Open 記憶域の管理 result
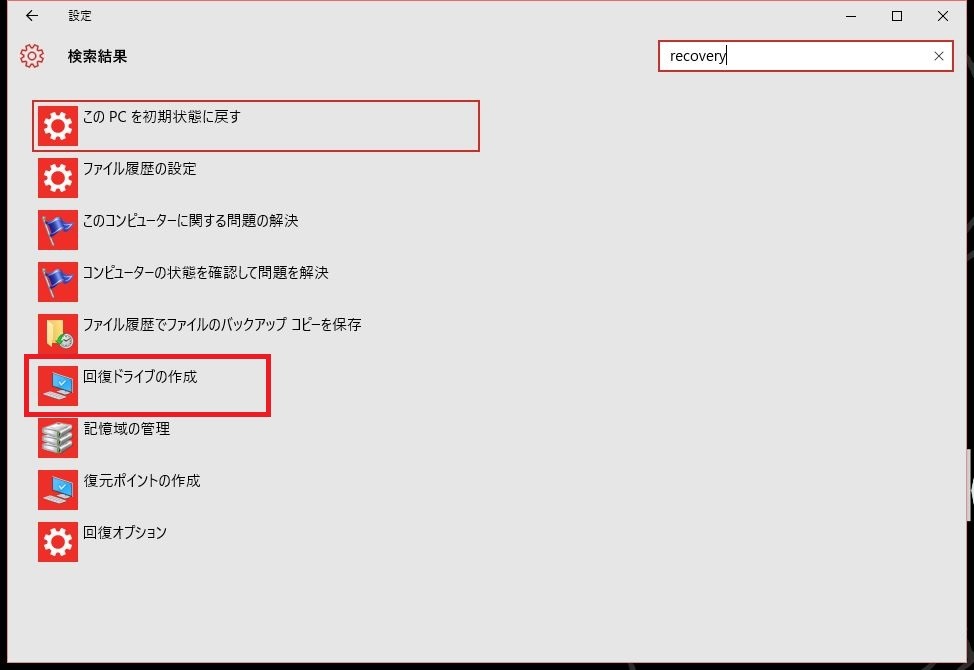974x670 pixels. [x=127, y=428]
